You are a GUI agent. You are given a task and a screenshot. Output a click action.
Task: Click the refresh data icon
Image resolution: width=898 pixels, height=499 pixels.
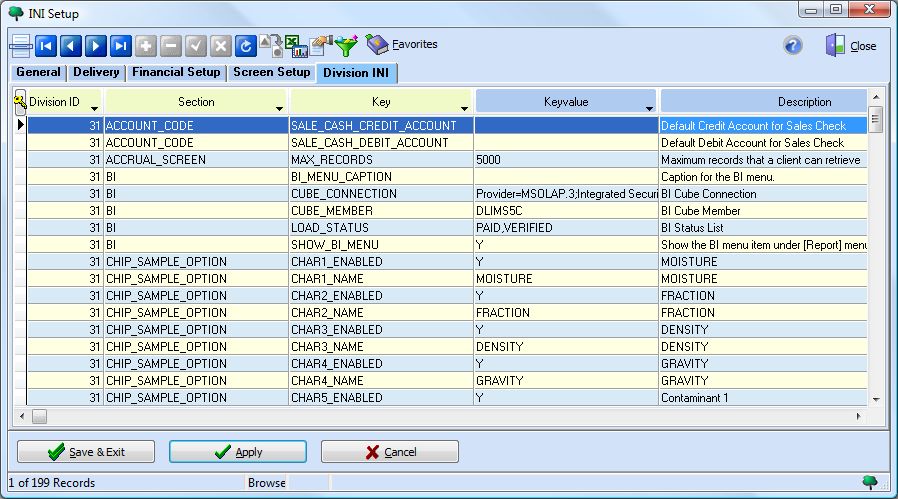pos(245,46)
